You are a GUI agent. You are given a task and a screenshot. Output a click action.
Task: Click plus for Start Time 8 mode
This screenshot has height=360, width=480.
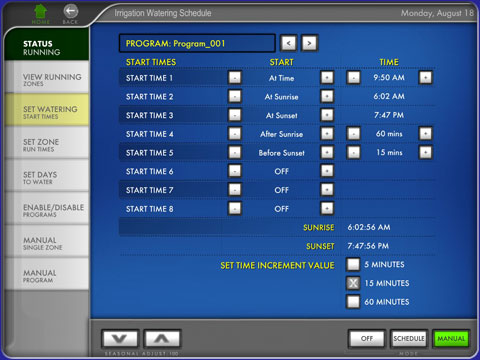(x=327, y=208)
